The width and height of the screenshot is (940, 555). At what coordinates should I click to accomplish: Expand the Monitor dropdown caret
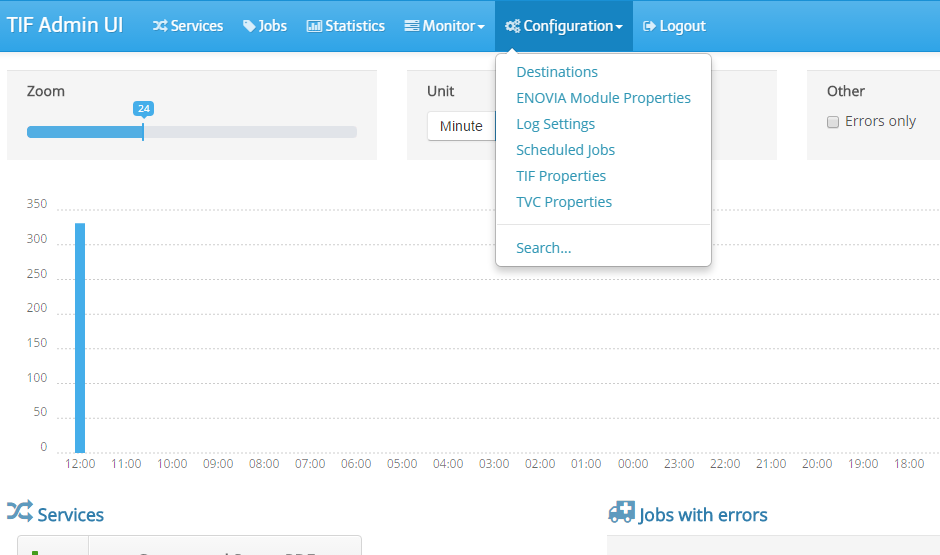481,27
